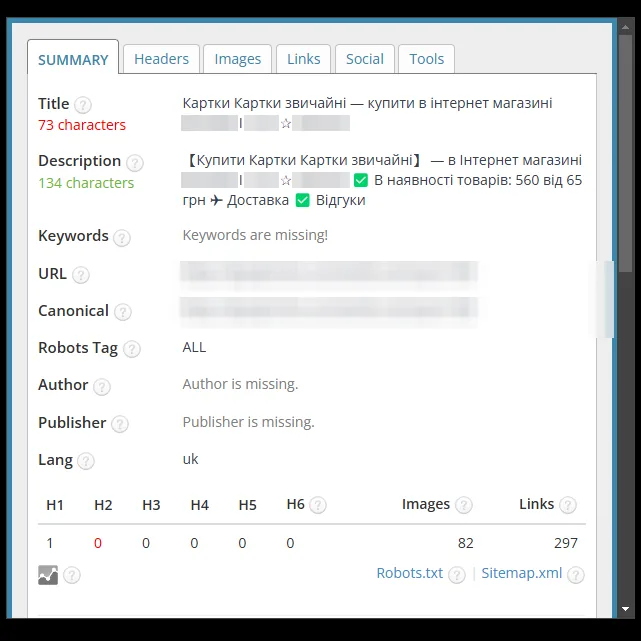Viewport: 641px width, 641px height.
Task: Click the '134 characters' description length text
Action: point(86,183)
